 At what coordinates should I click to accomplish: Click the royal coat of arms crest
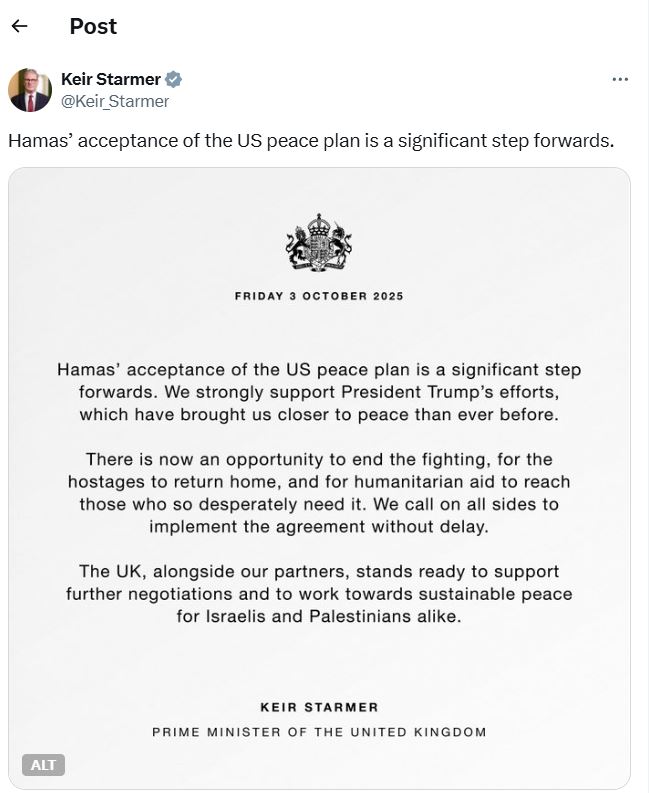(319, 243)
